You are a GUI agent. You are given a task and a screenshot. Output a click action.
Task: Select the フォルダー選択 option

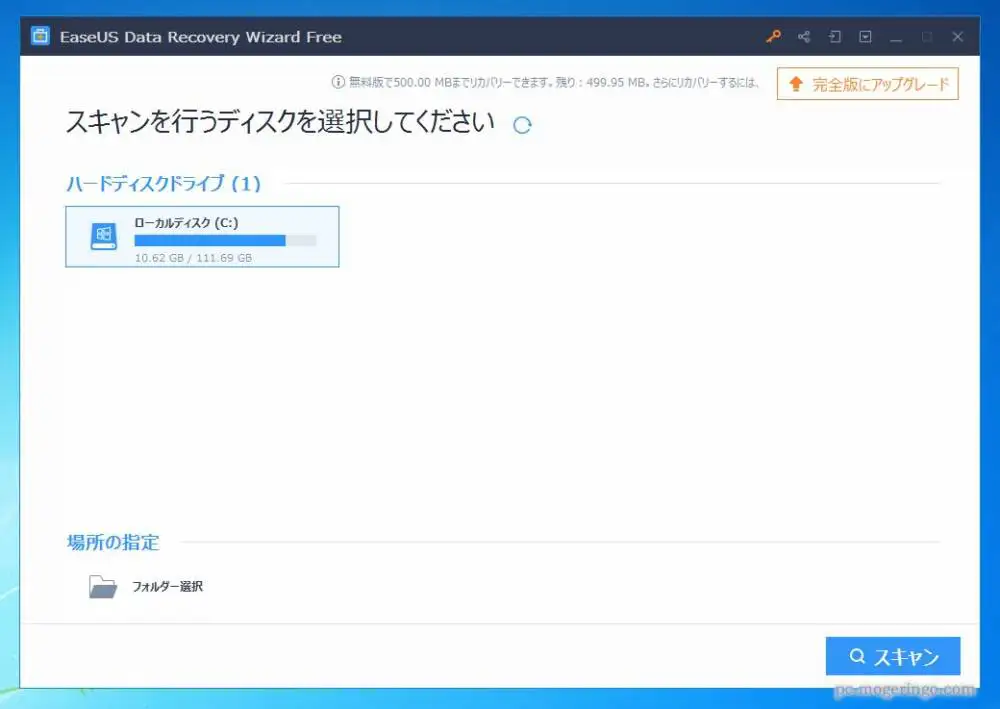pyautogui.click(x=167, y=587)
